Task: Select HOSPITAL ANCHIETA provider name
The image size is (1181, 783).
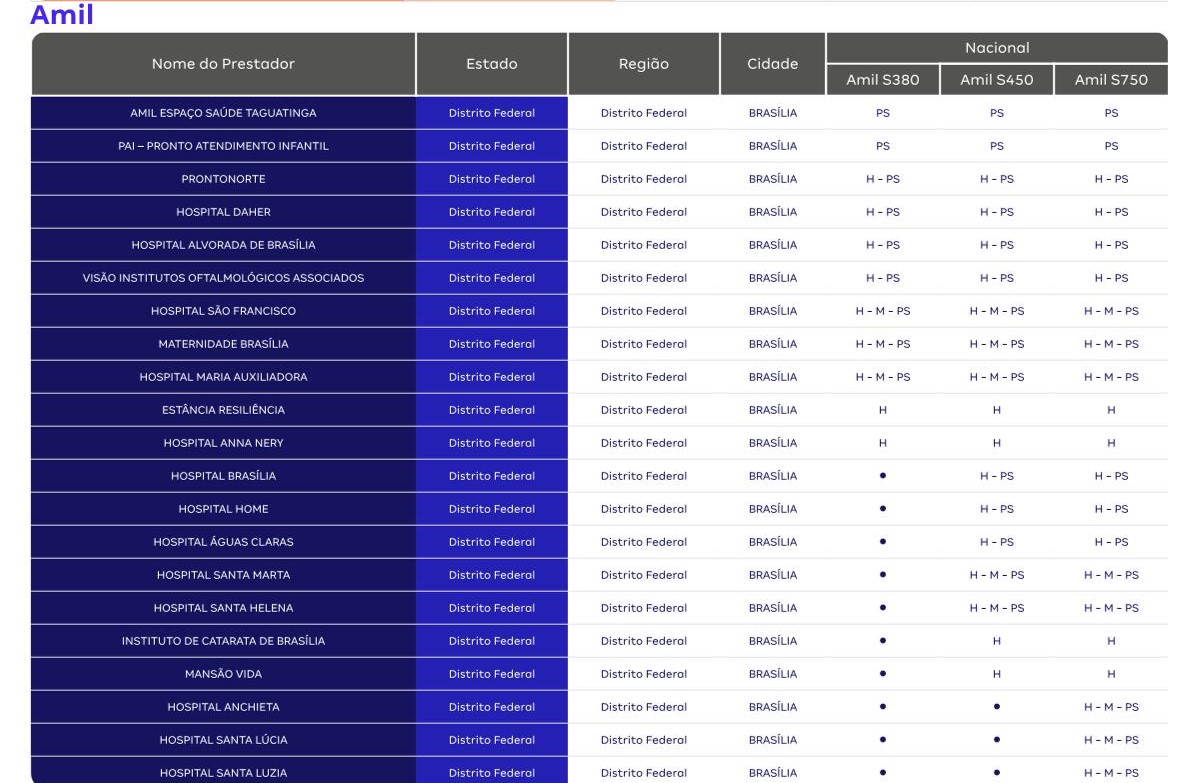Action: 223,708
